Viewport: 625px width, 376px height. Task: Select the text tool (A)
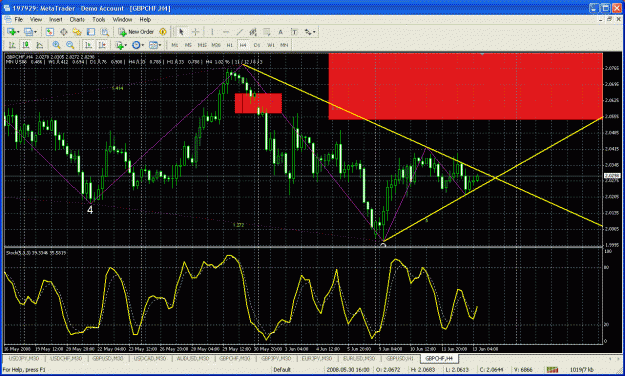280,32
